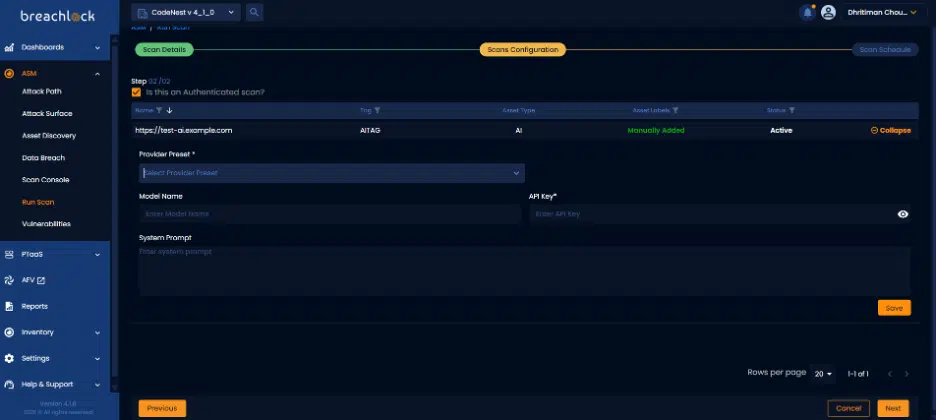Click the breachlock logo
936x420 pixels.
pos(57,16)
